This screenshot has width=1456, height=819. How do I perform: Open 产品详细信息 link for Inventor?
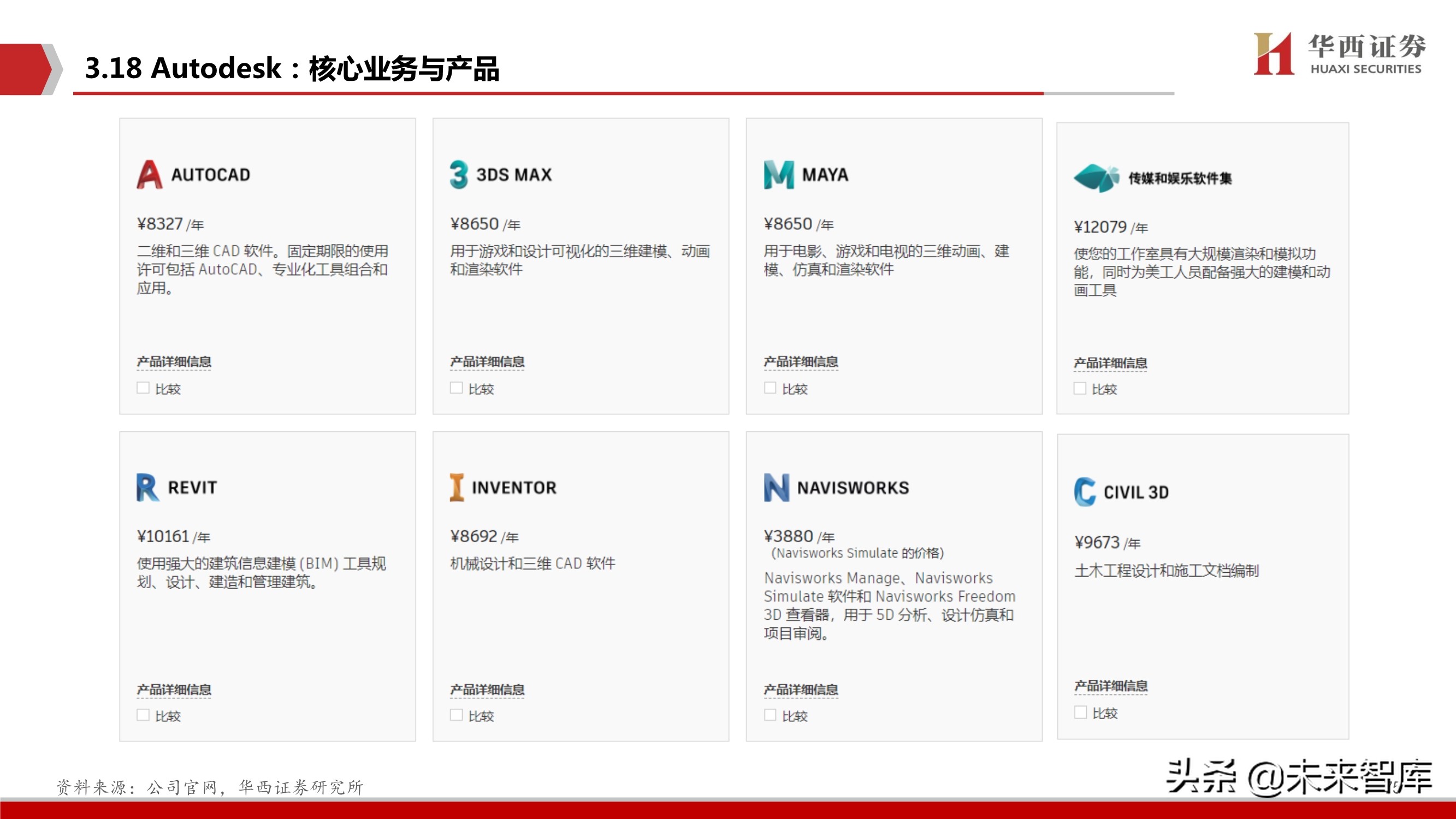coord(487,690)
